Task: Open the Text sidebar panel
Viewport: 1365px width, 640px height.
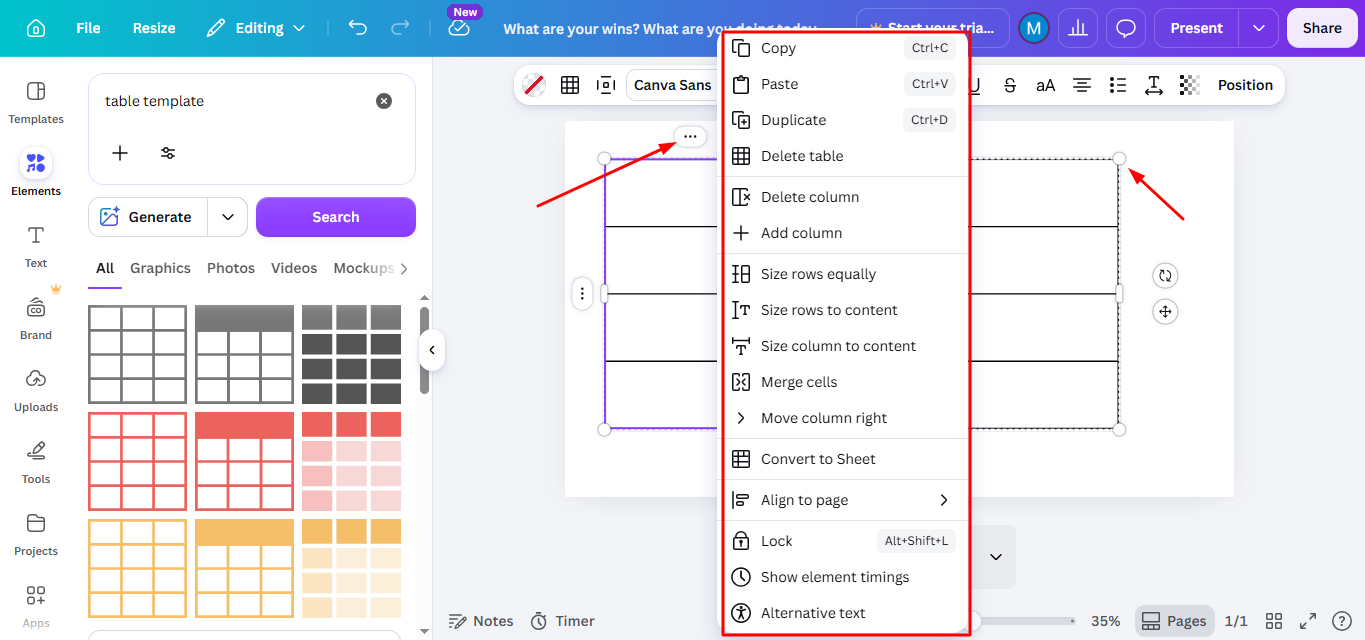Action: pos(36,246)
